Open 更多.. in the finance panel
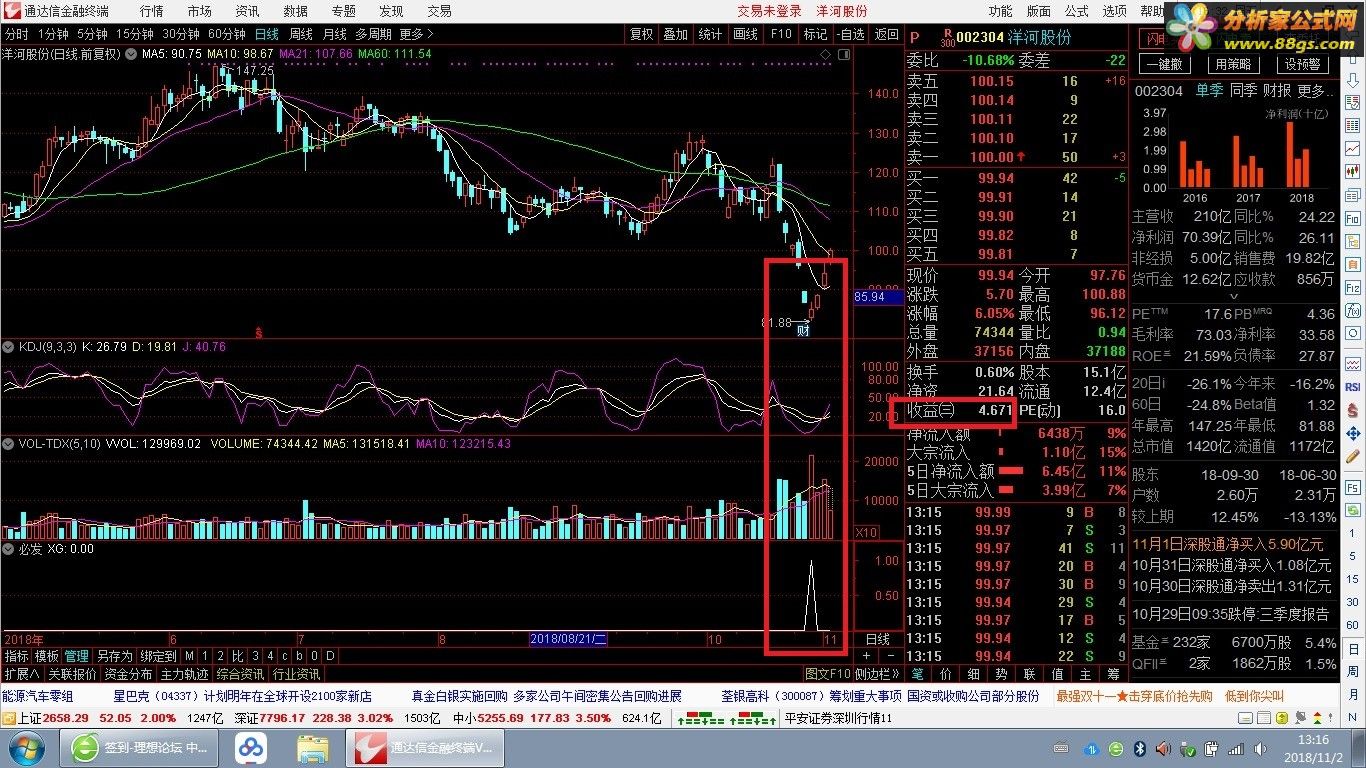The width and height of the screenshot is (1366, 768). [1316, 91]
